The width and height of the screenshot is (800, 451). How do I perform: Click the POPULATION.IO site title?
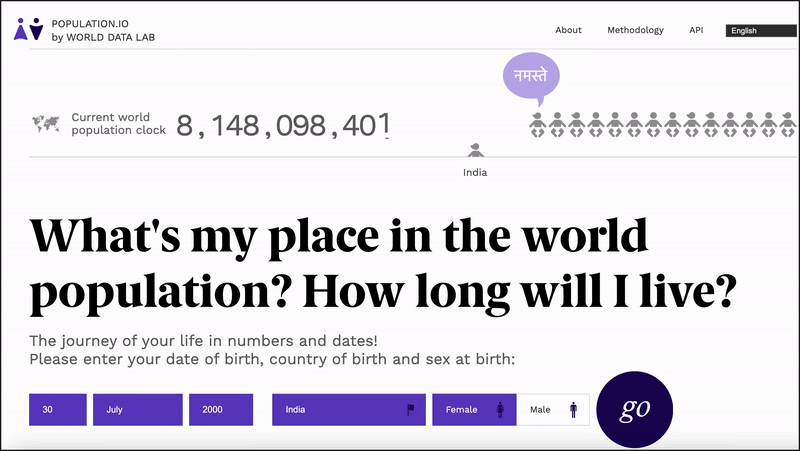click(x=90, y=23)
